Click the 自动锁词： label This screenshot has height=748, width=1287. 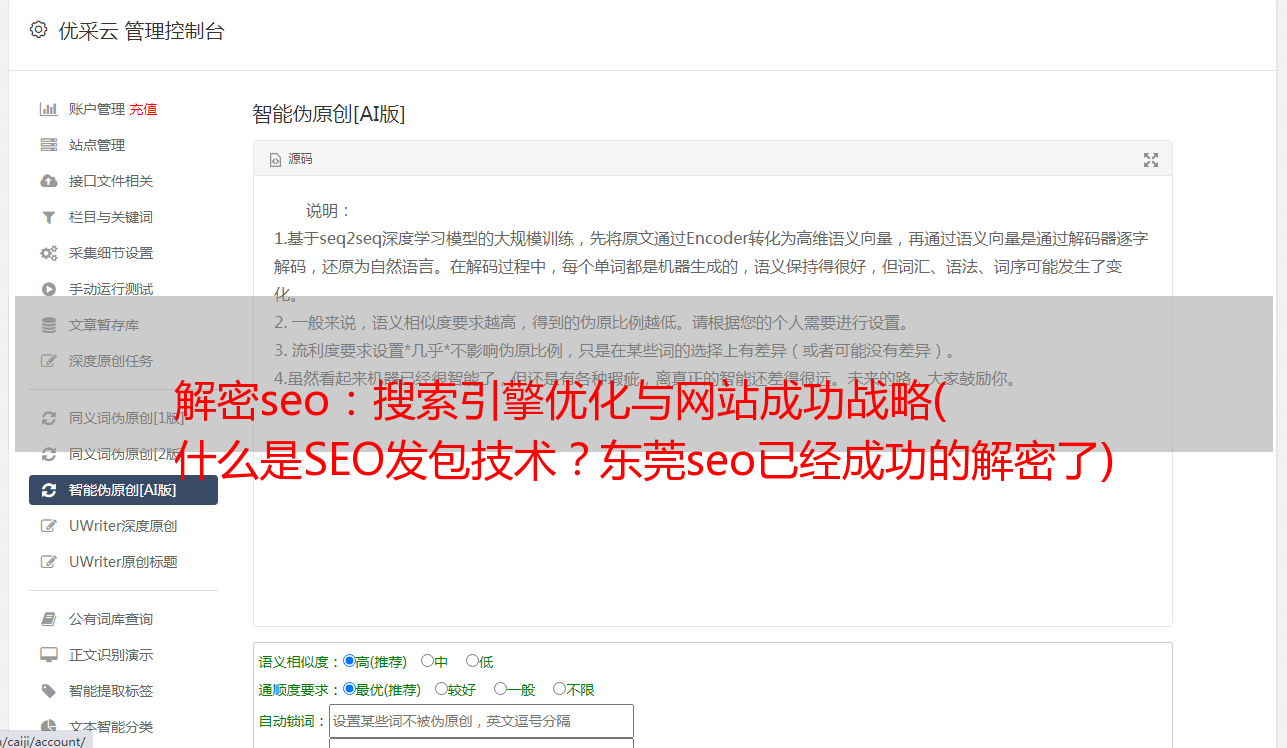(293, 722)
